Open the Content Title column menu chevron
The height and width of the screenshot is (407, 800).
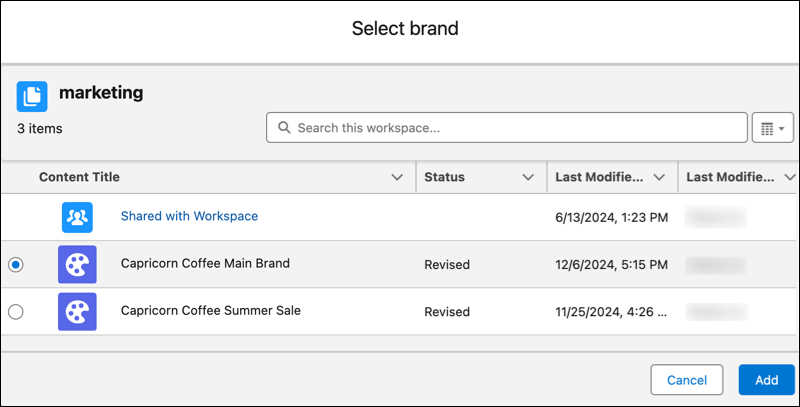tap(397, 177)
